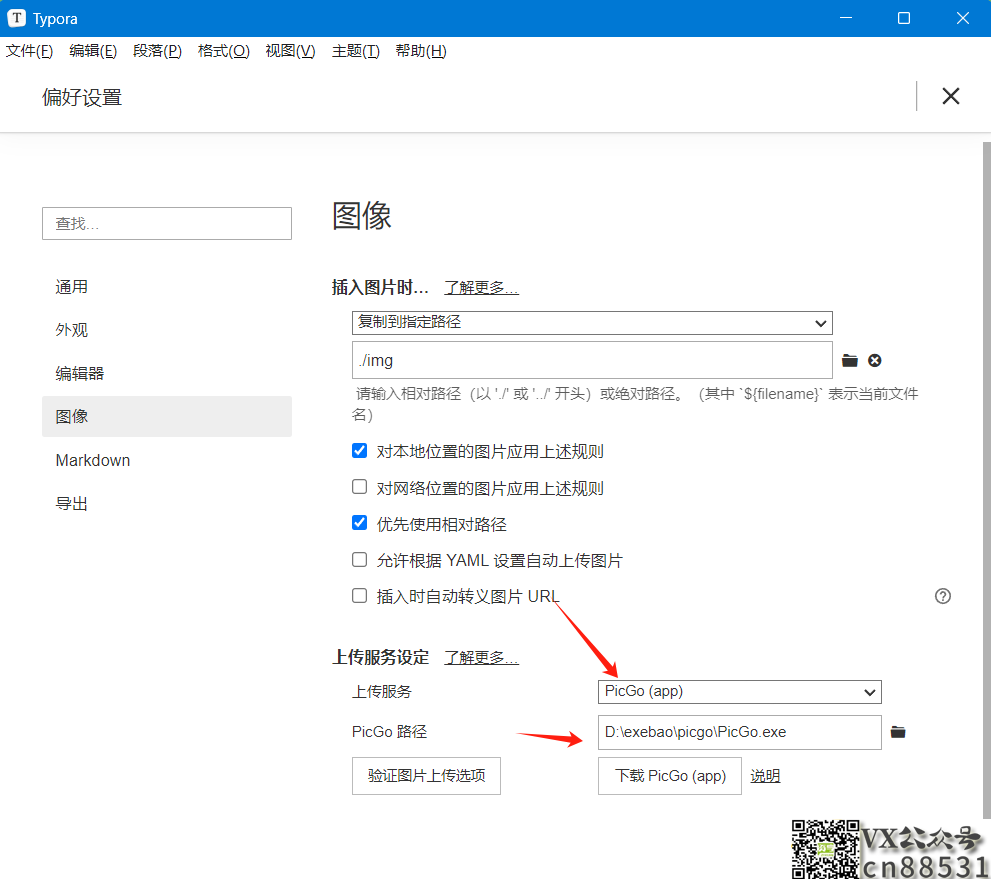The width and height of the screenshot is (991, 879).
Task: Enable apply rules to network images checkbox
Action: tap(359, 487)
